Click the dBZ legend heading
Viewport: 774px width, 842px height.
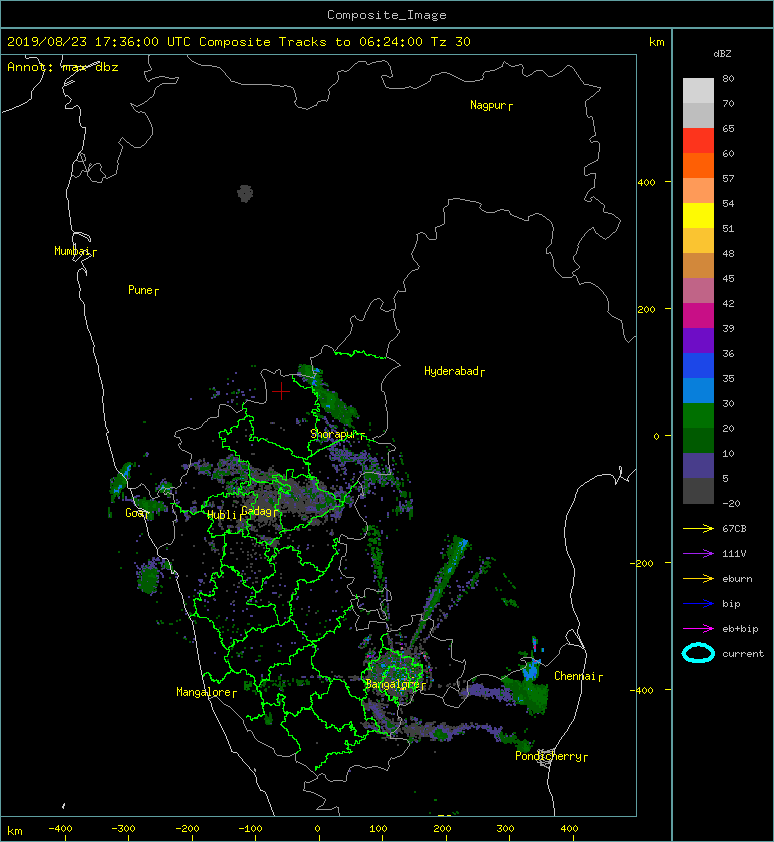[722, 54]
